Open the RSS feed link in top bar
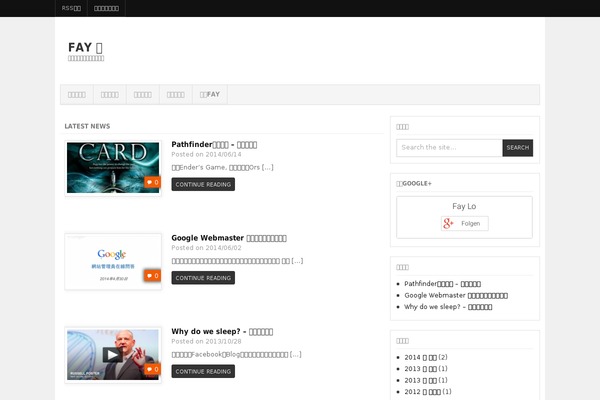Viewport: 600px width, 400px height. point(71,8)
